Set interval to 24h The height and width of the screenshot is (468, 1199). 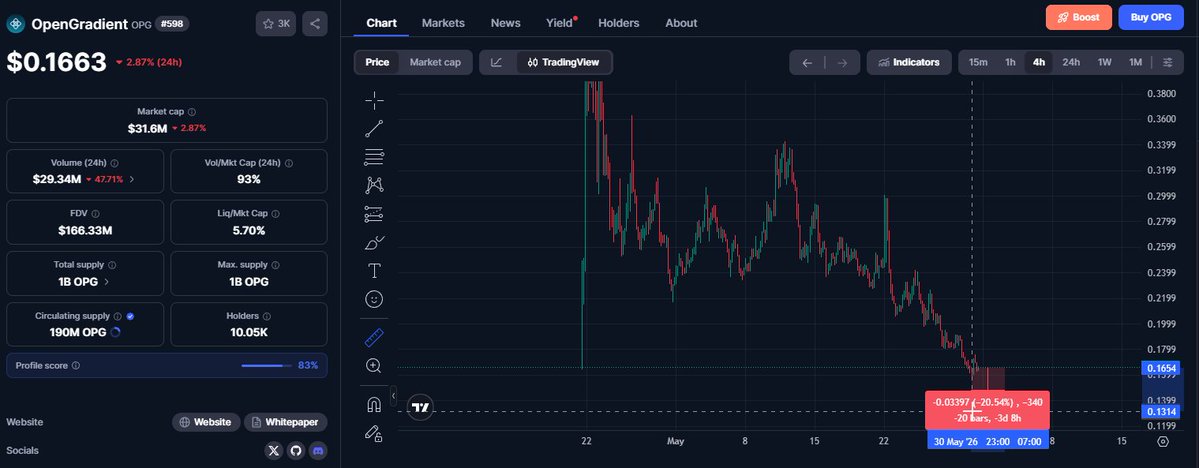1071,63
